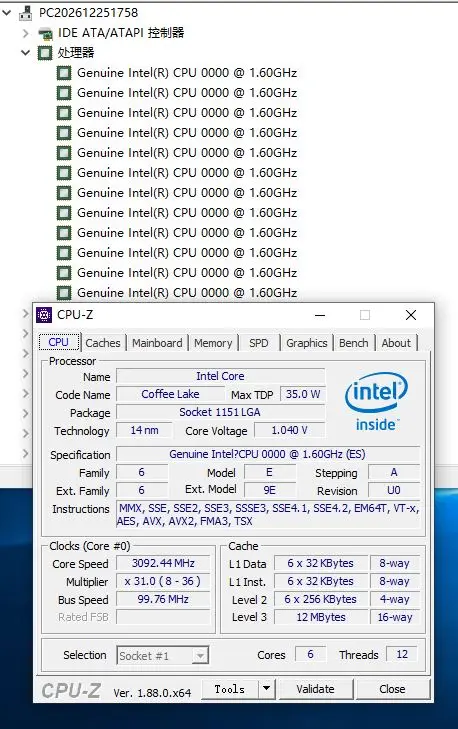
Task: Click the Coffee Lake code name value
Action: pyautogui.click(x=170, y=394)
